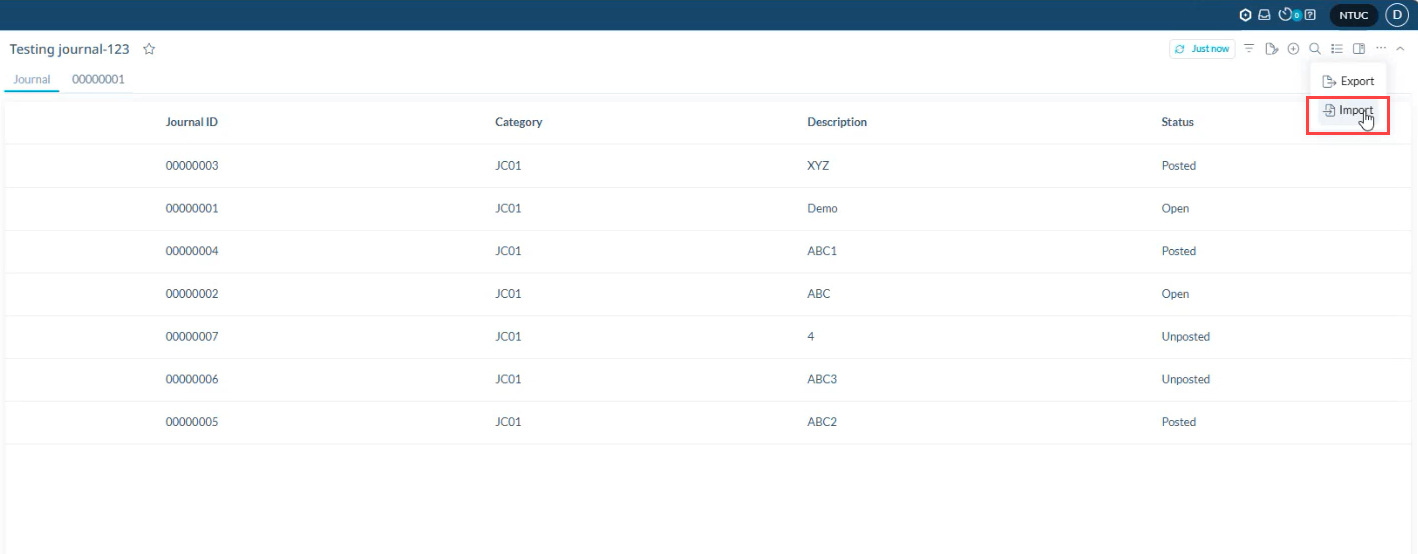Open search with the magnifier icon
Screen dimensions: 1418x554
(x=1315, y=49)
